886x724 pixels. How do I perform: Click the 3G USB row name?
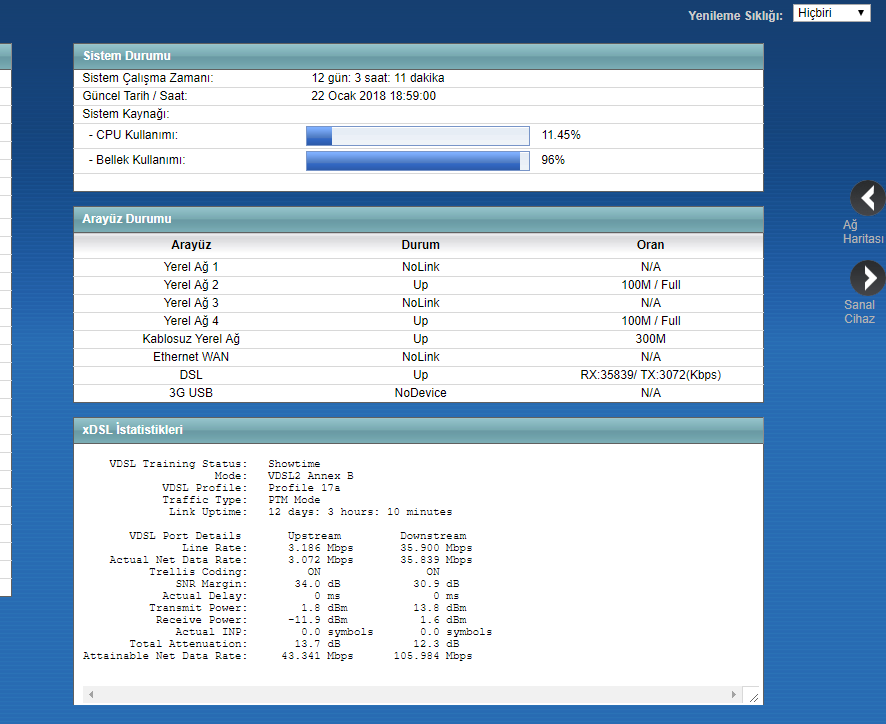[x=191, y=393]
